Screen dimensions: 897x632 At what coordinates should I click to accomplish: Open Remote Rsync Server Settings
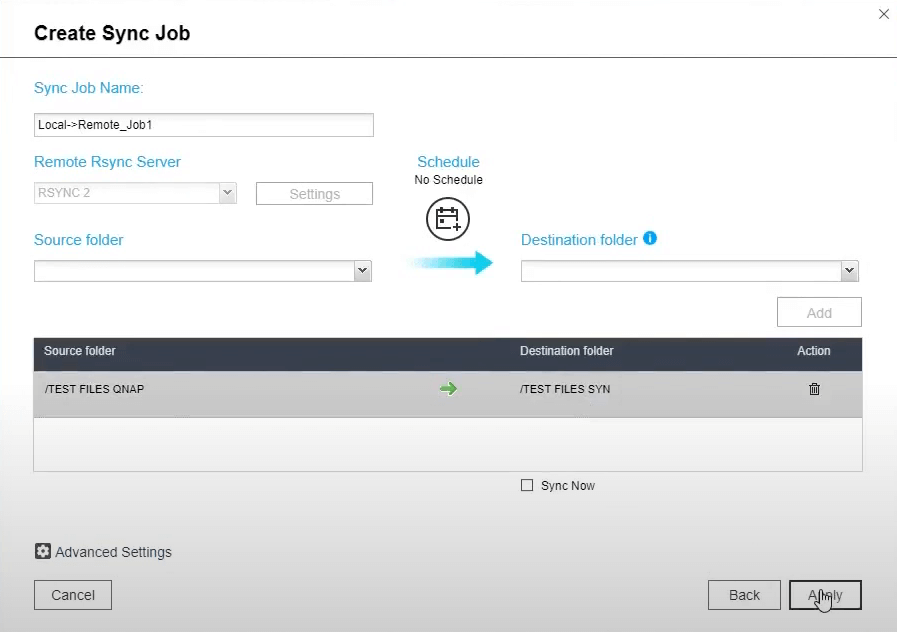[x=314, y=194]
